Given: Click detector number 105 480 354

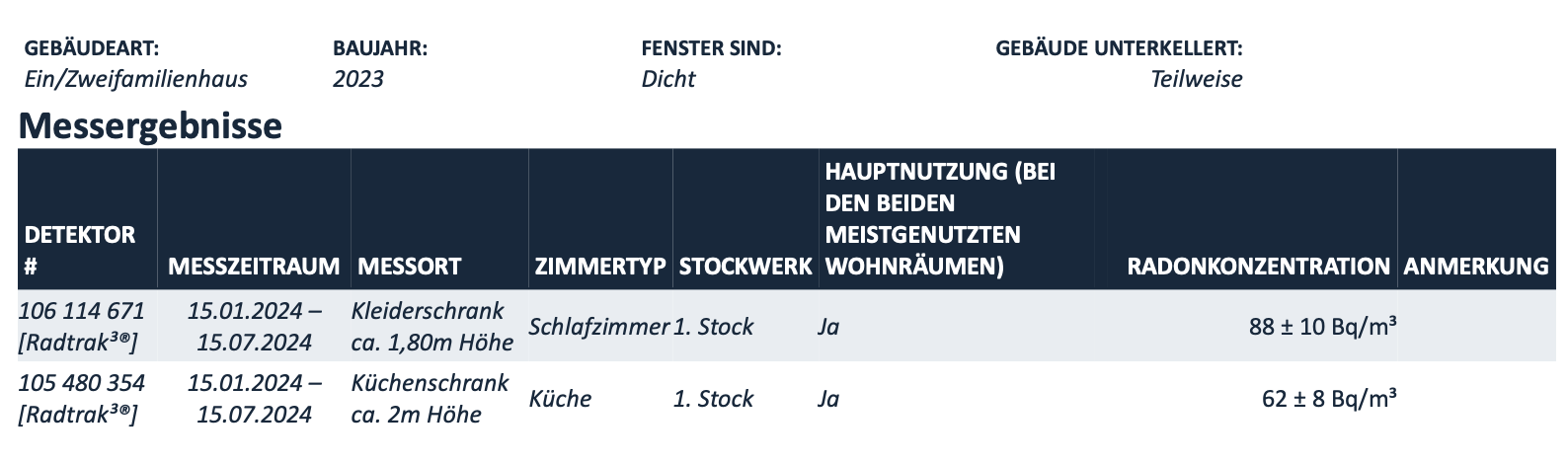Looking at the screenshot, I should pyautogui.click(x=82, y=383).
